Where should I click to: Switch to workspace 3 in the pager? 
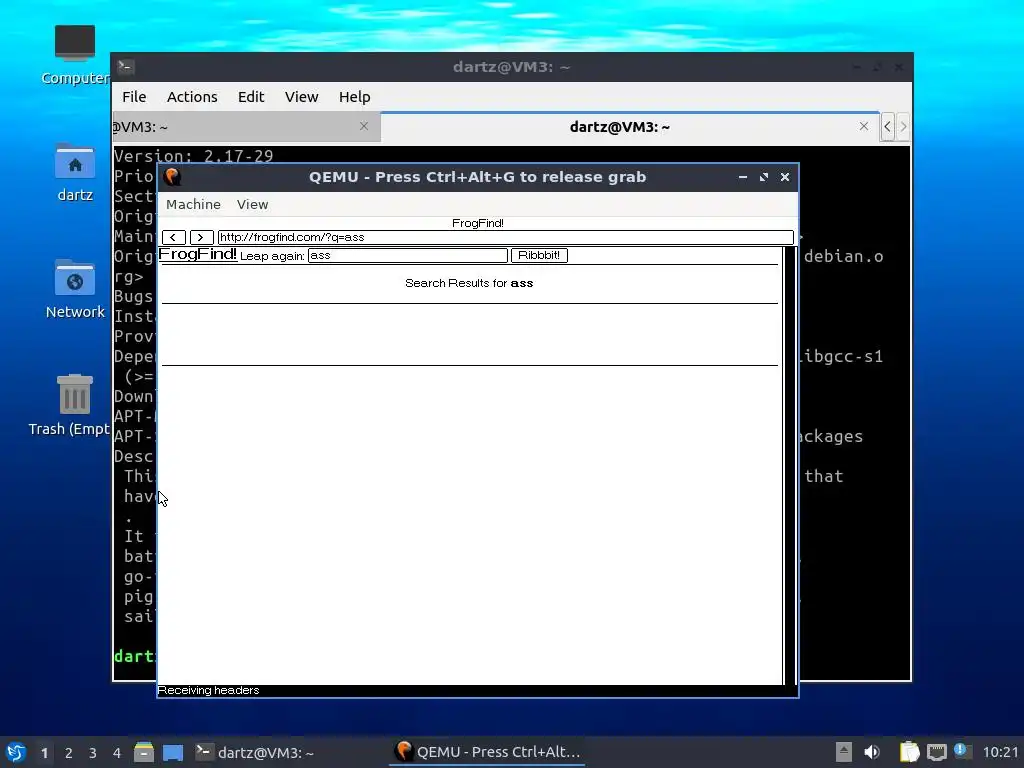[93, 752]
